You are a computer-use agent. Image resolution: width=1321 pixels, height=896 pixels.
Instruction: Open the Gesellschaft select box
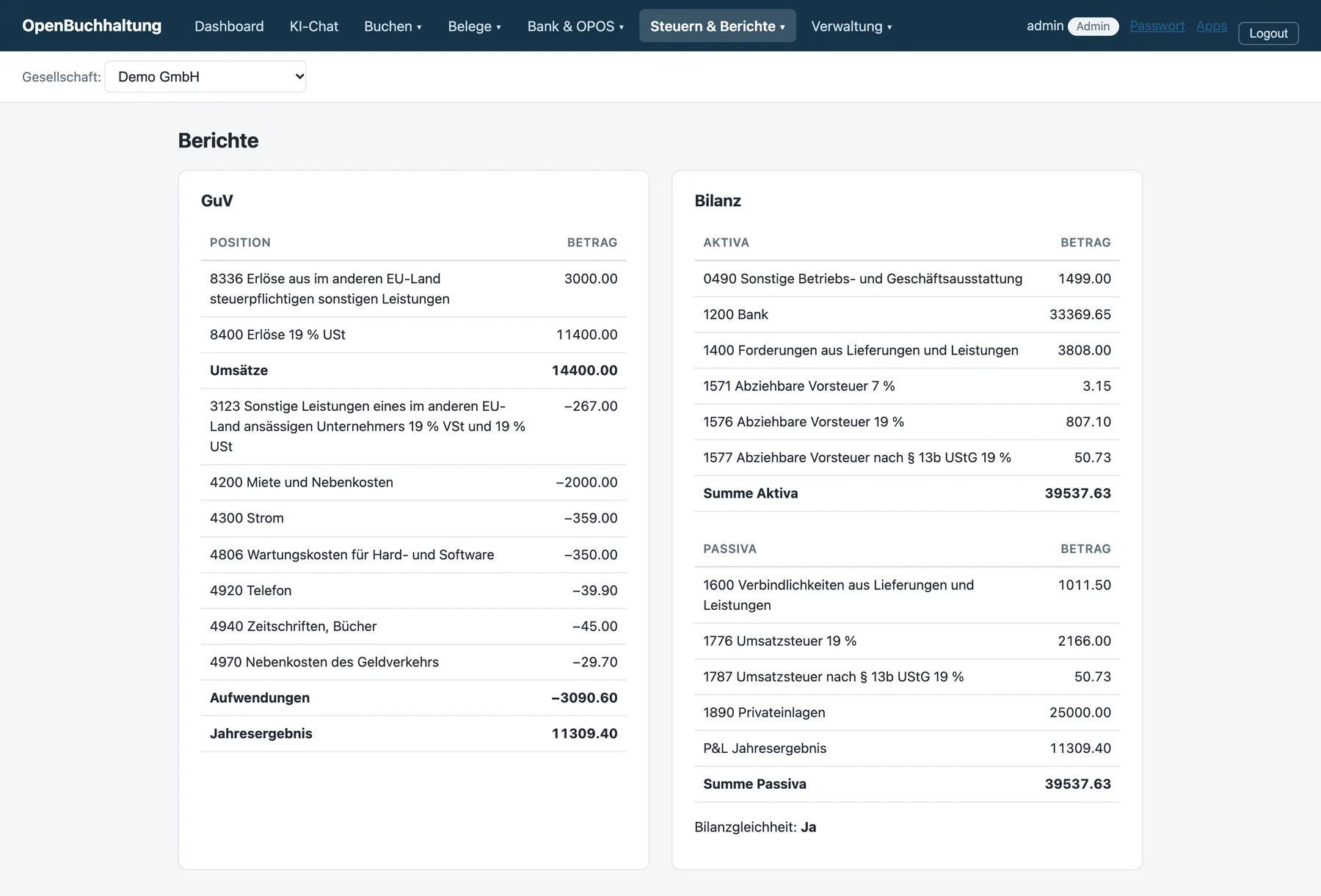tap(205, 76)
